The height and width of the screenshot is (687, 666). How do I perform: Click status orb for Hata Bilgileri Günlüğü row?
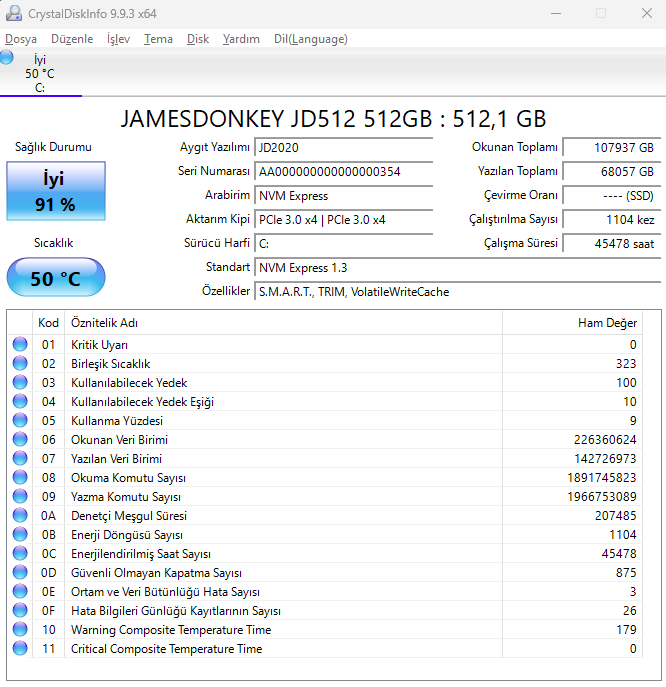pos(20,610)
